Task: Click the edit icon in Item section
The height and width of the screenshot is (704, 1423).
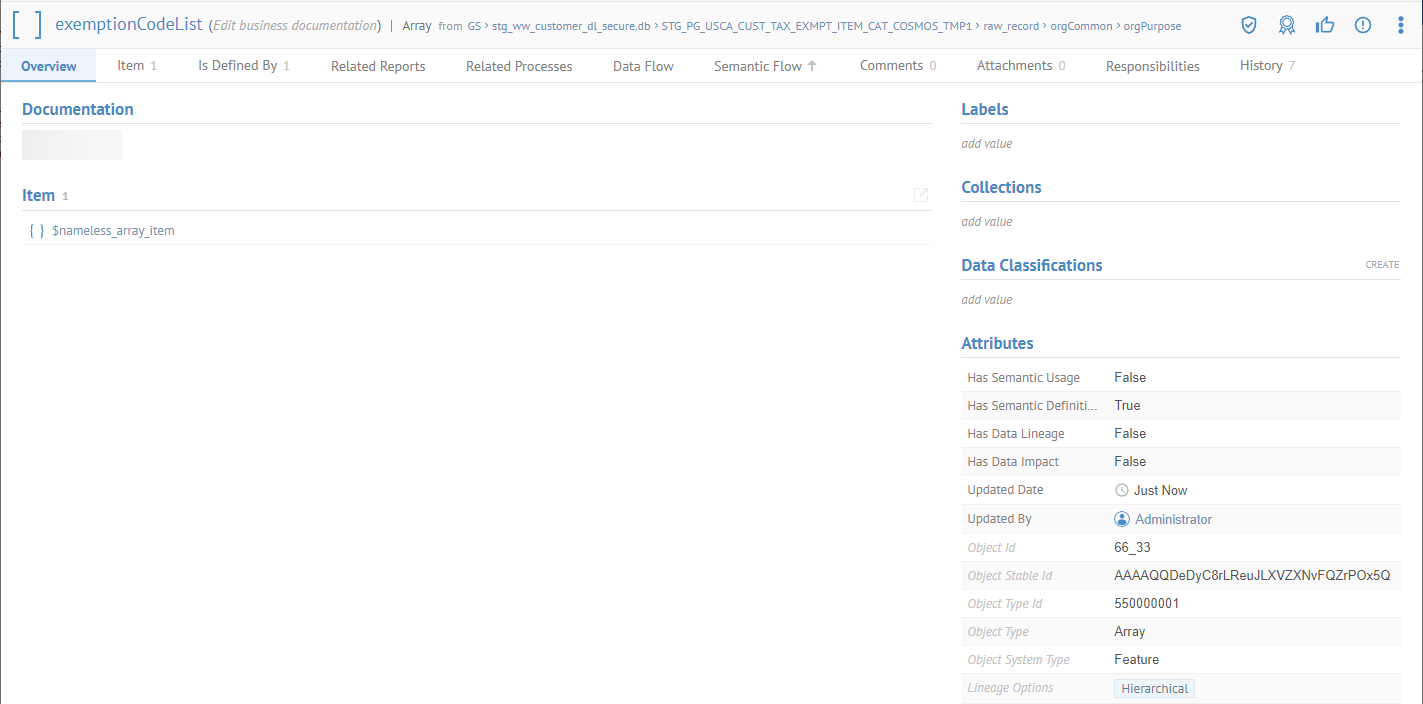Action: 921,195
